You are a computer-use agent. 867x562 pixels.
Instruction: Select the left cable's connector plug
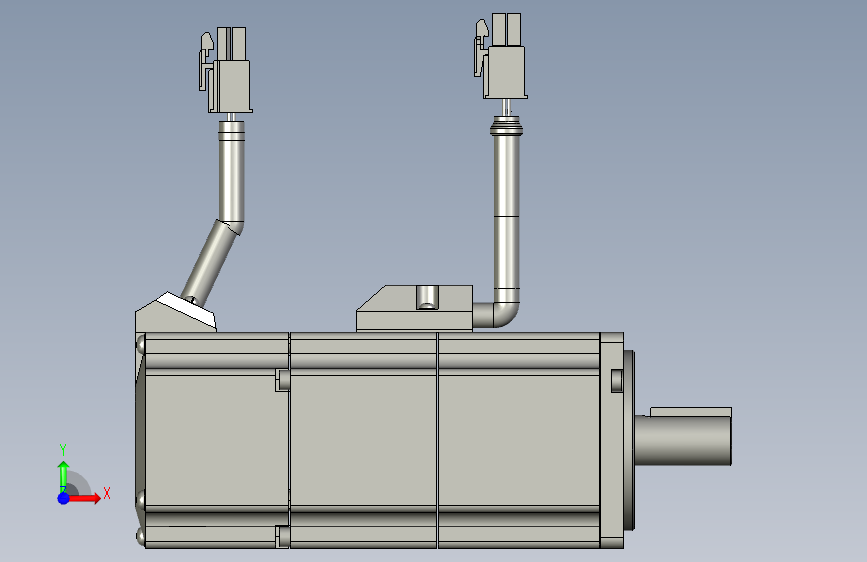click(226, 70)
